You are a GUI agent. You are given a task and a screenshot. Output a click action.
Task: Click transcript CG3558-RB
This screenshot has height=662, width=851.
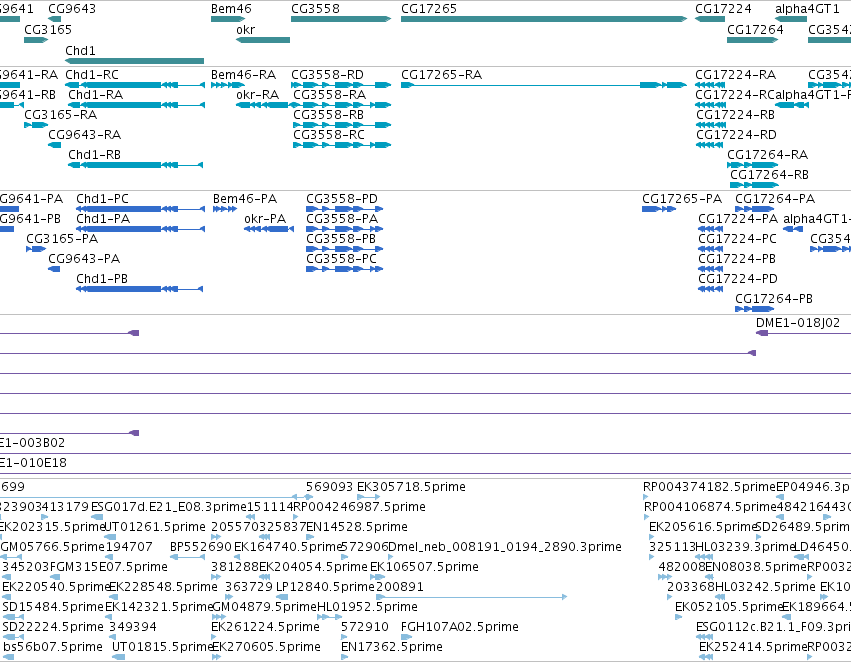point(328,114)
